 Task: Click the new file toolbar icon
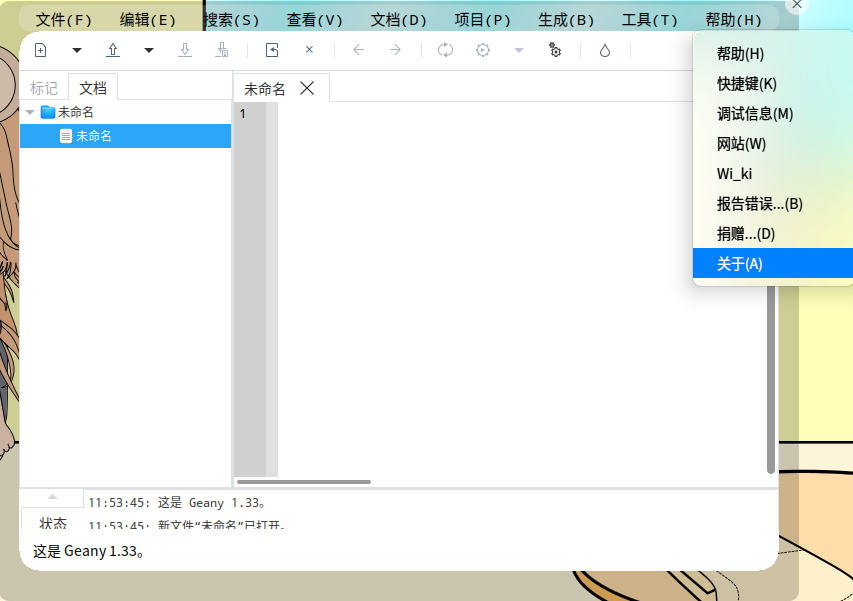(40, 51)
